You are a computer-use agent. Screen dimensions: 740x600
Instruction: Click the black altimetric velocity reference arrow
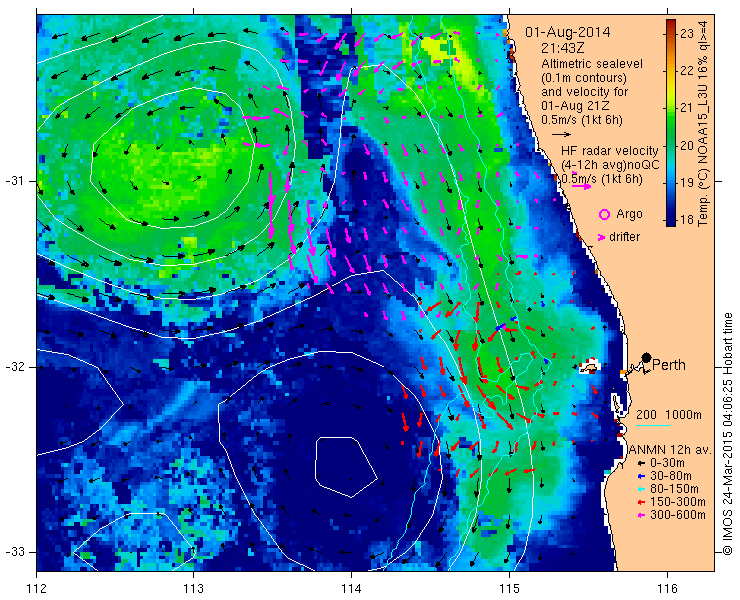tap(561, 135)
